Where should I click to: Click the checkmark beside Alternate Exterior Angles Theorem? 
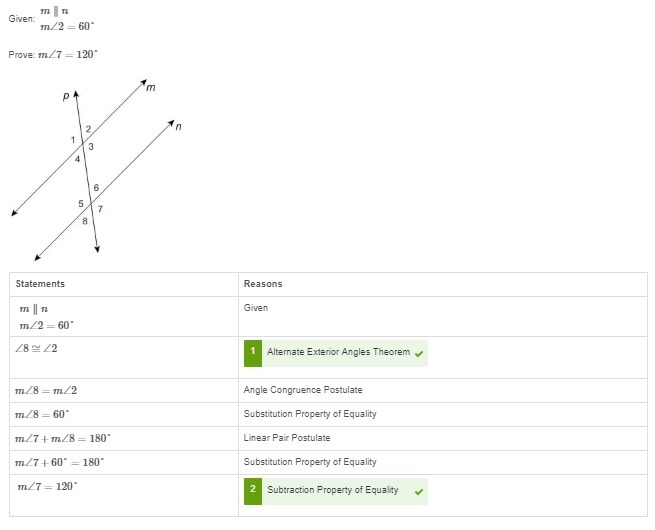click(419, 354)
